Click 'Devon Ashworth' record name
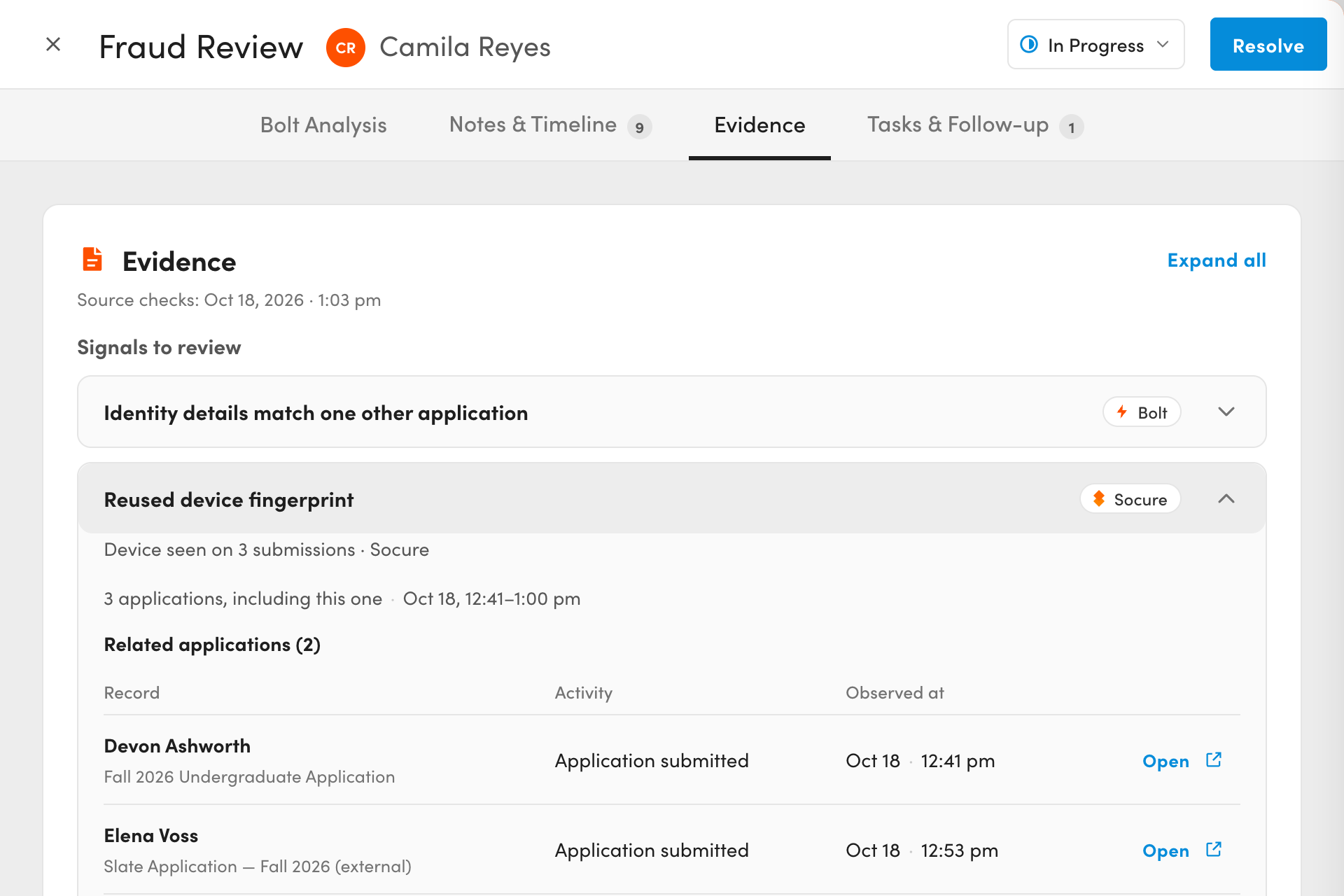Screen dimensions: 1344x896 click(x=177, y=746)
